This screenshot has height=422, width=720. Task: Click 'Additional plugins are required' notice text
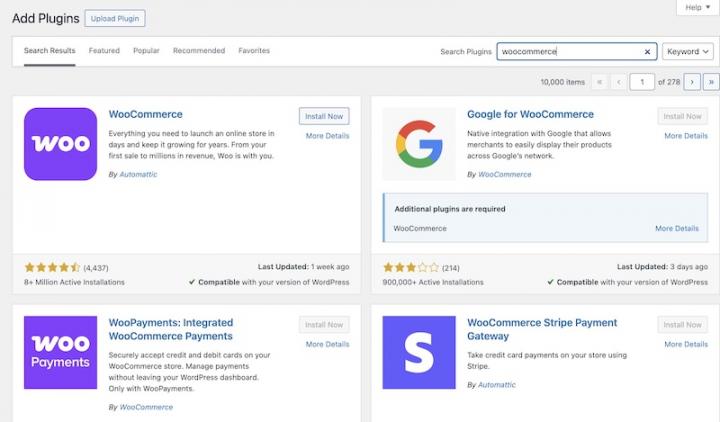click(x=450, y=209)
